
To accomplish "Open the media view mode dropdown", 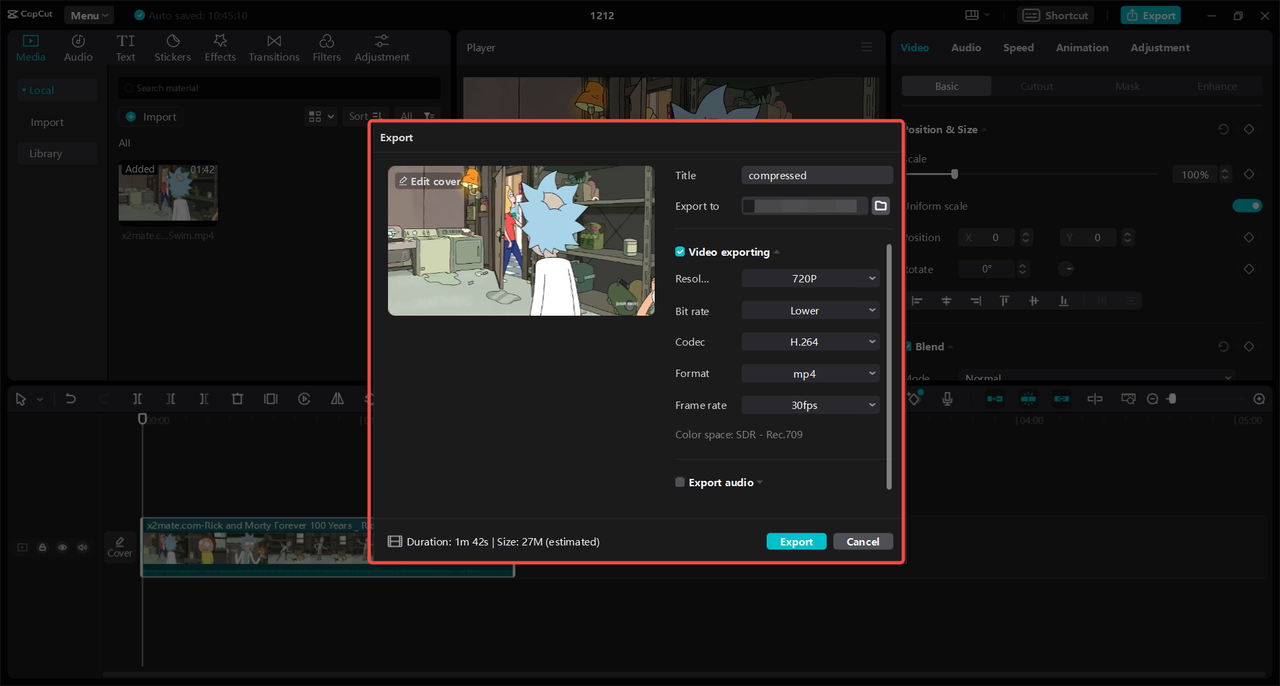I will pyautogui.click(x=321, y=117).
